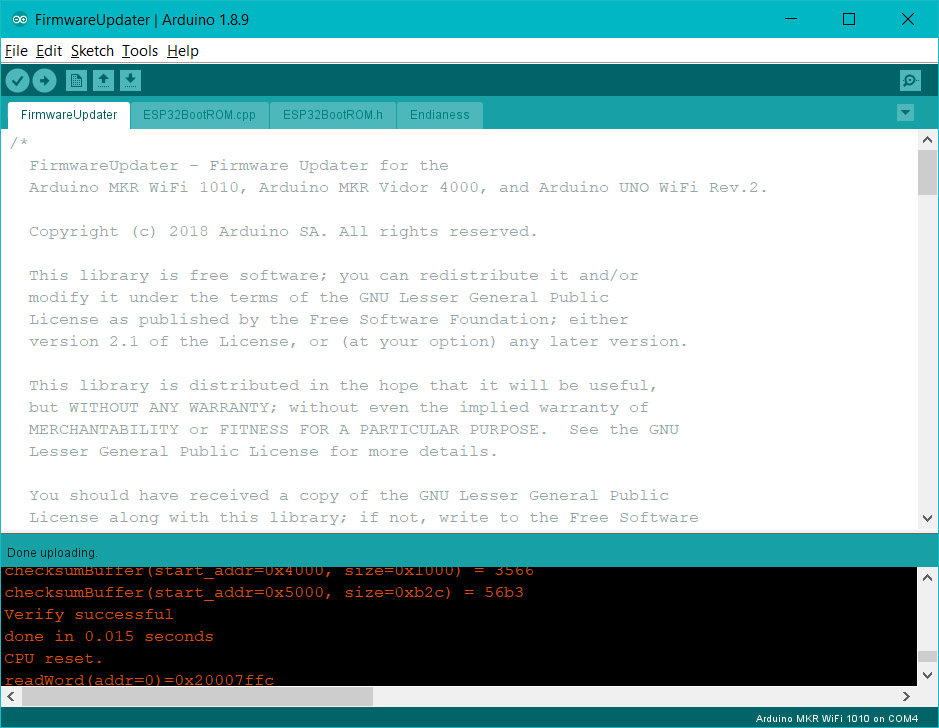The image size is (939, 728).
Task: Click the console horizontal scrollbar thumb
Action: [x=198, y=696]
